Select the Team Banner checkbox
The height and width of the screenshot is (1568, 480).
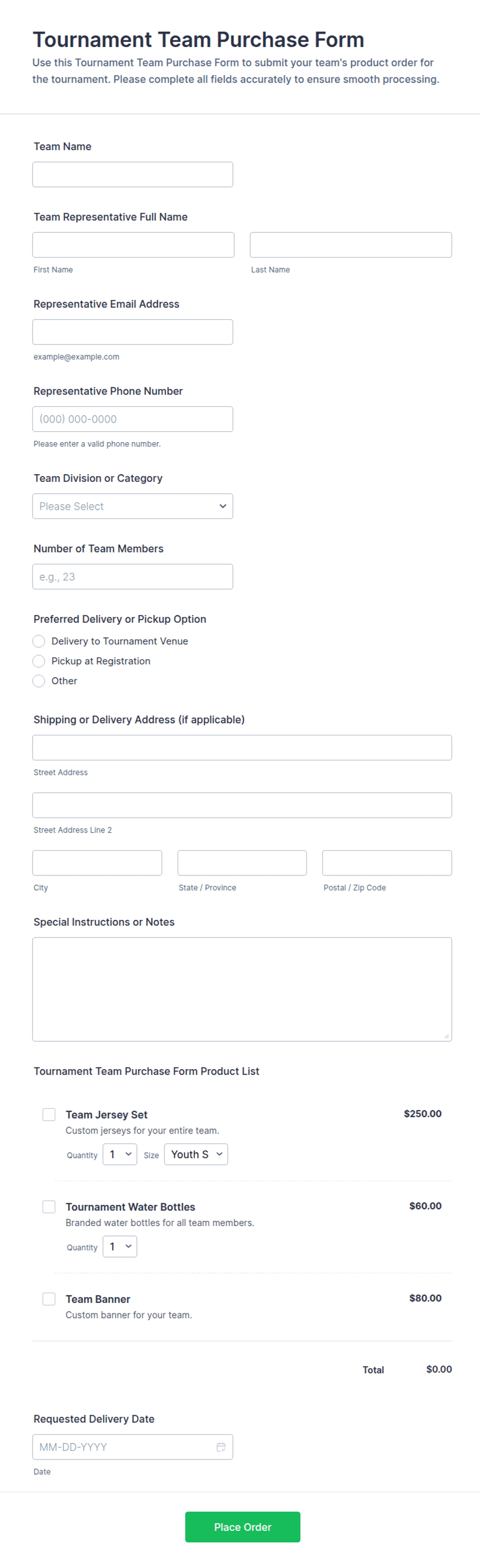point(49,1298)
